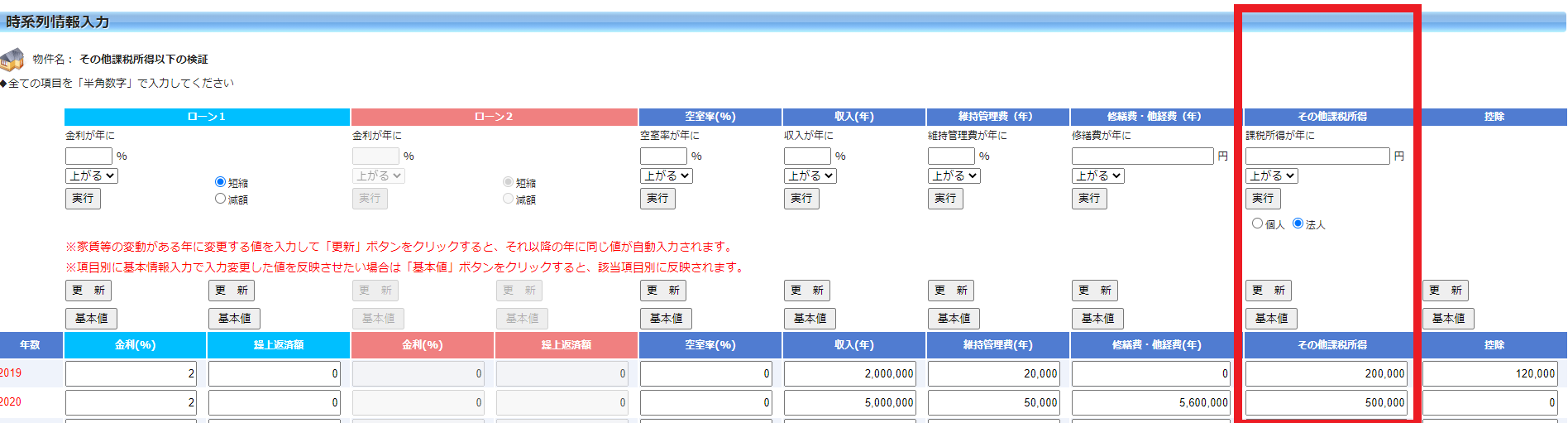This screenshot has height=423, width=1568.
Task: Choose the 個人 radio option
Action: [1257, 224]
